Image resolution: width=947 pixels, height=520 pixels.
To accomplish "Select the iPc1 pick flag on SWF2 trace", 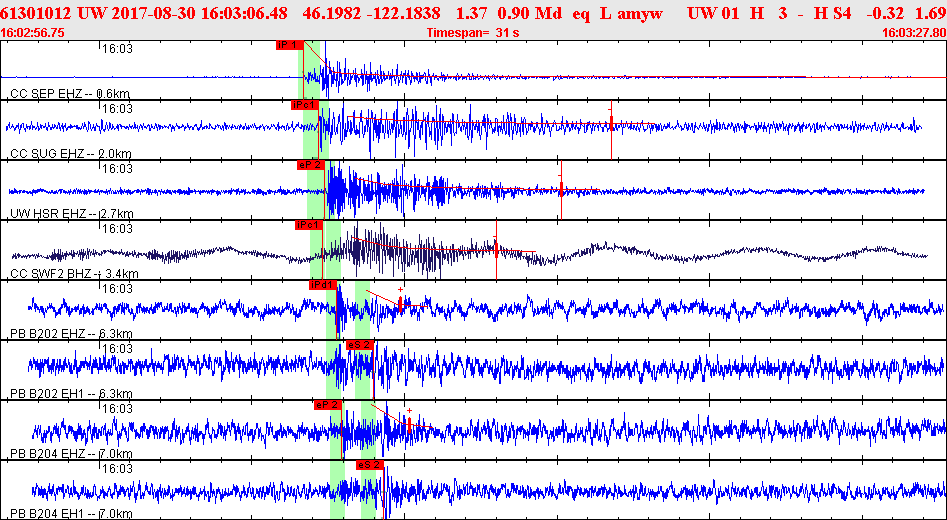I will (309, 225).
